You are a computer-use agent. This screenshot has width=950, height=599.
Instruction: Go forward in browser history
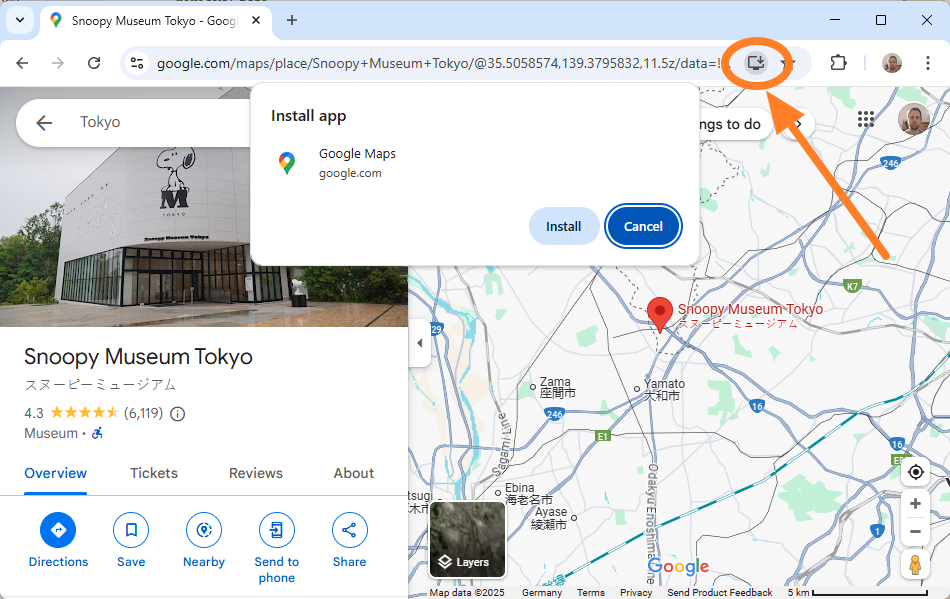click(x=58, y=63)
